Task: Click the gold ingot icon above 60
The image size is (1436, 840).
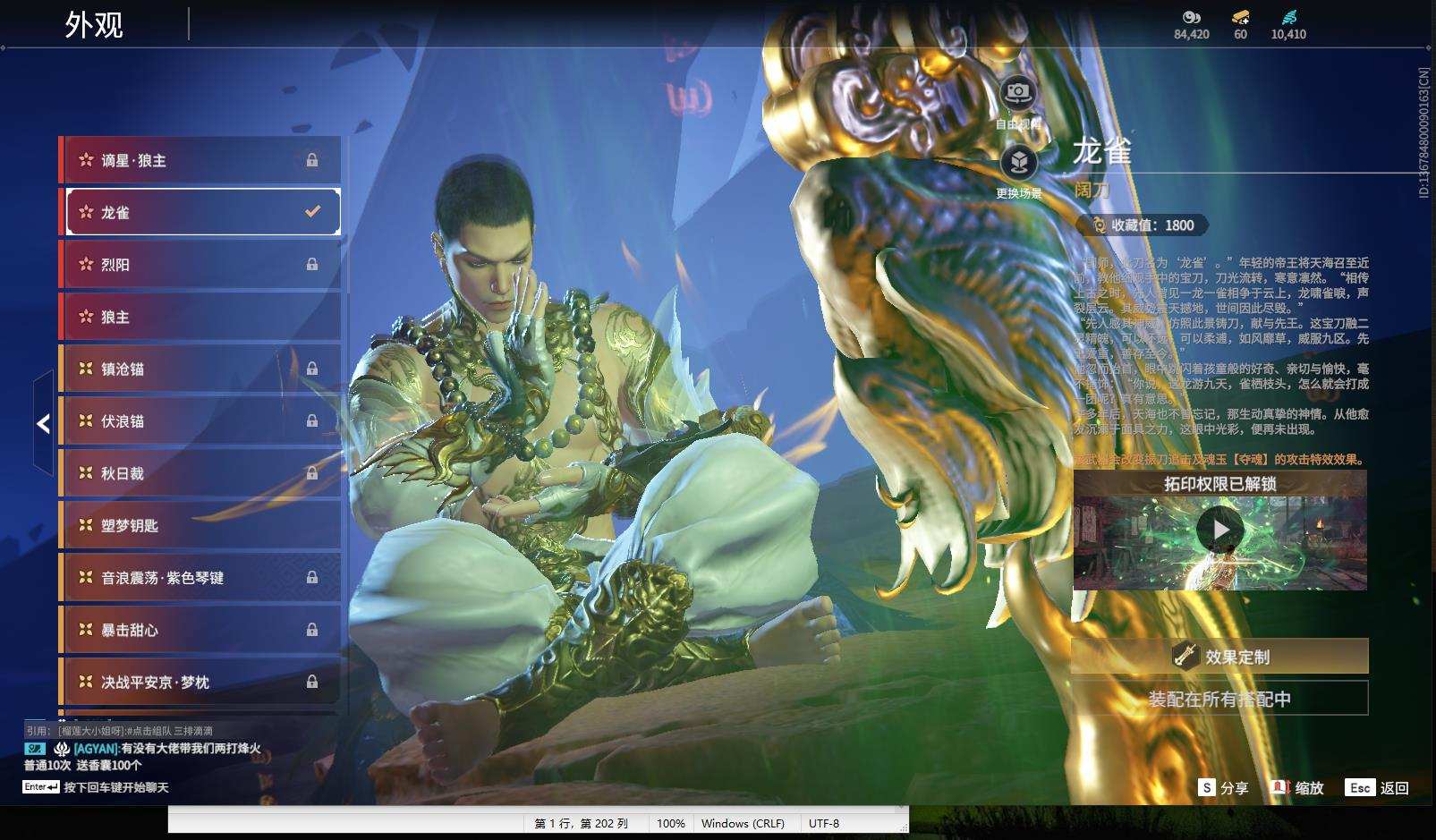Action: [x=1240, y=17]
